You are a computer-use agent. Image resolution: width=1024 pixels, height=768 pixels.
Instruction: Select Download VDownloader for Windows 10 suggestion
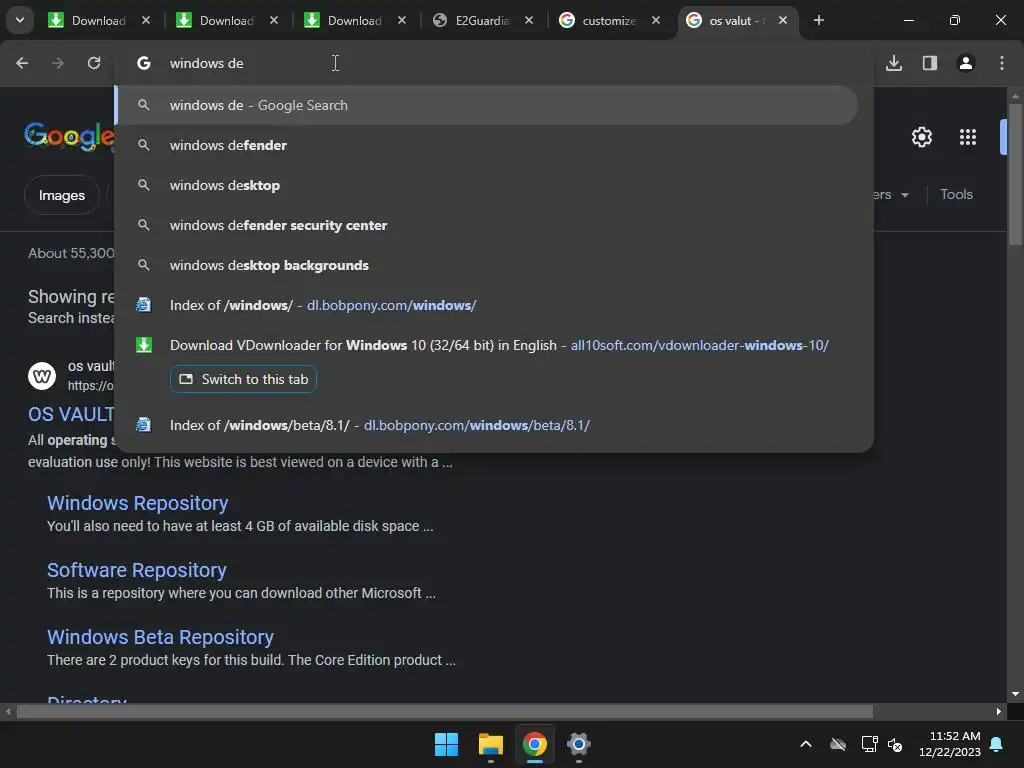point(487,345)
